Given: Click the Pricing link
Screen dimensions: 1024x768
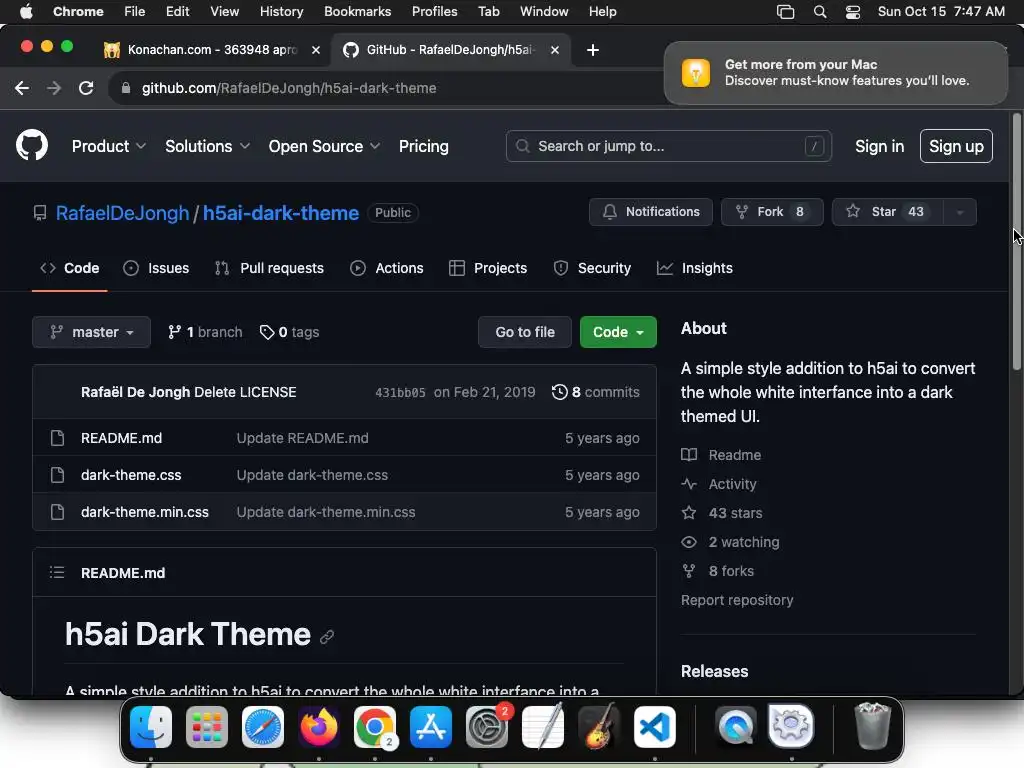Looking at the screenshot, I should click(424, 146).
